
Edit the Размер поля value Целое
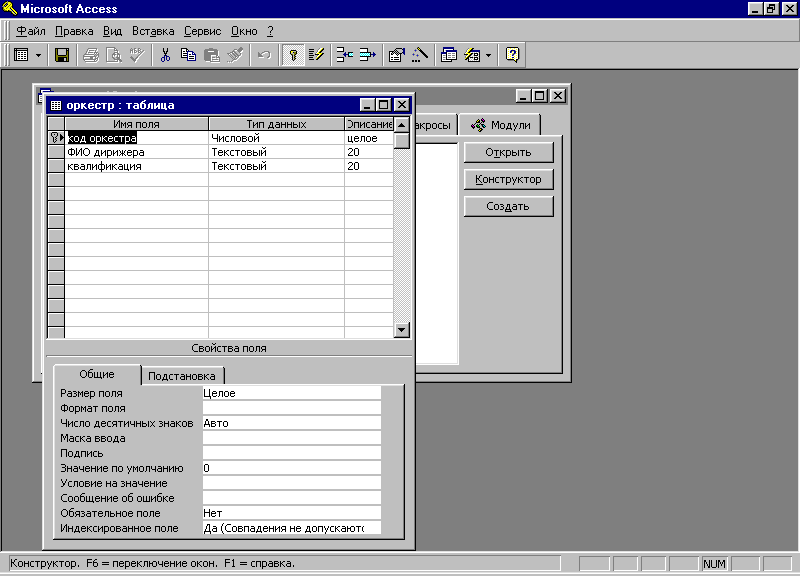[292, 393]
